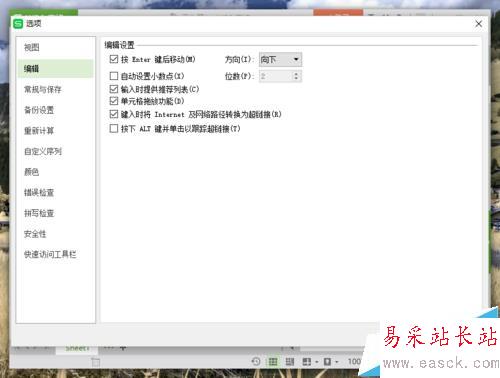
Task: Uncheck 按 Enter 键后移动 checkbox
Action: tap(114, 59)
